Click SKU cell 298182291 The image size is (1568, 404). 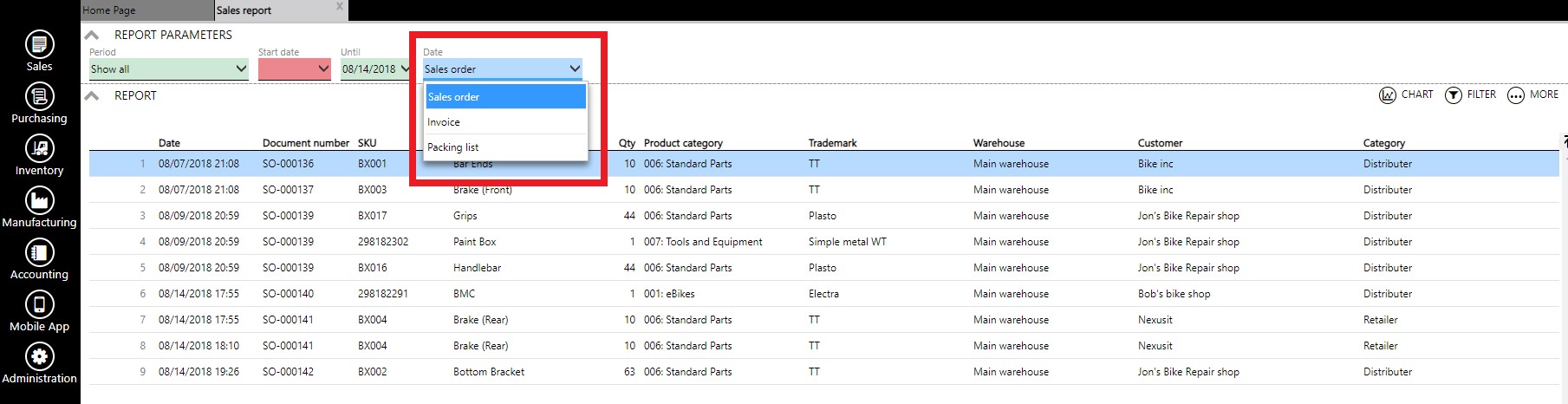click(x=383, y=294)
